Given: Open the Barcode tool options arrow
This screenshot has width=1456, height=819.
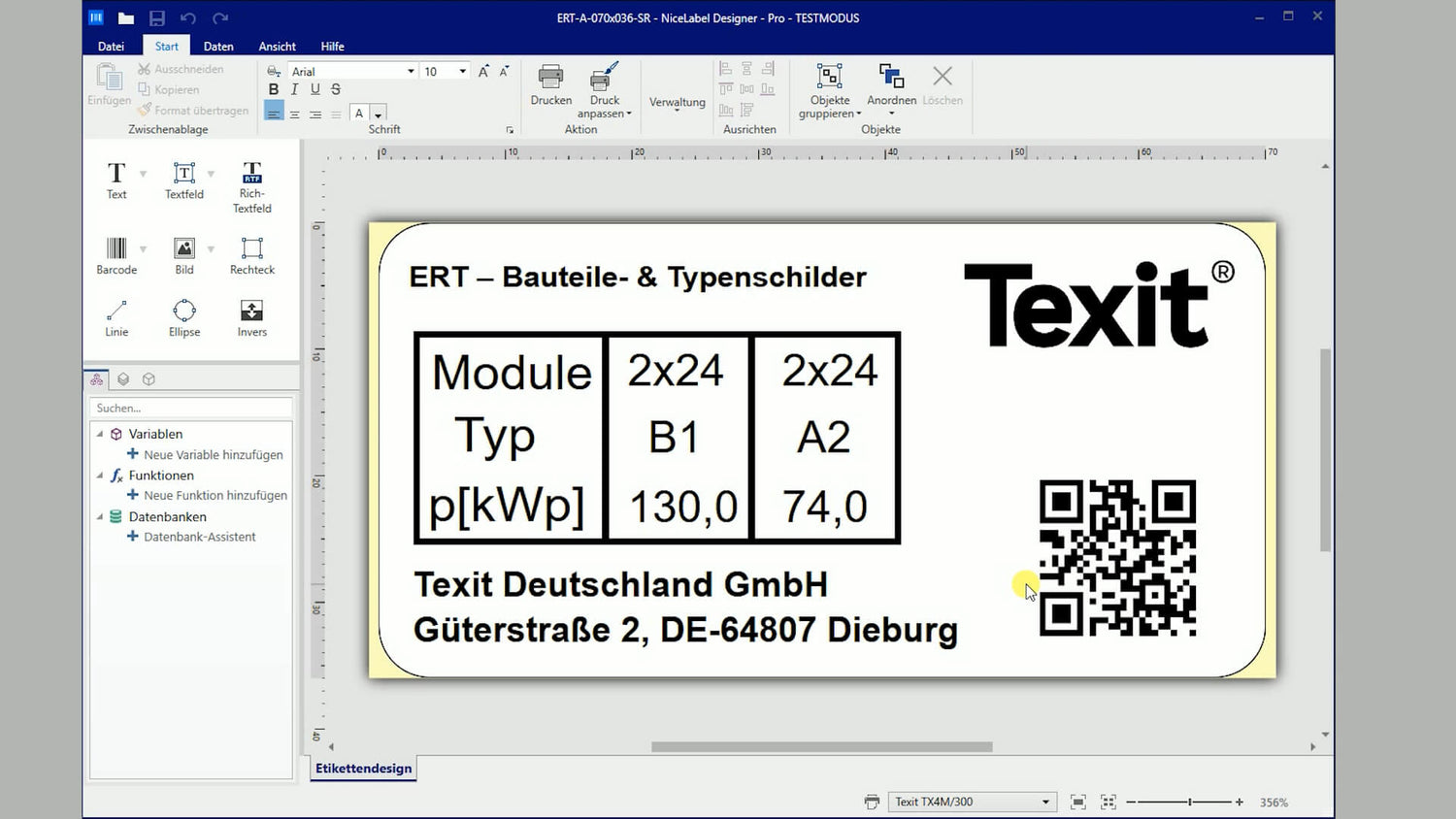Looking at the screenshot, I should tap(144, 249).
